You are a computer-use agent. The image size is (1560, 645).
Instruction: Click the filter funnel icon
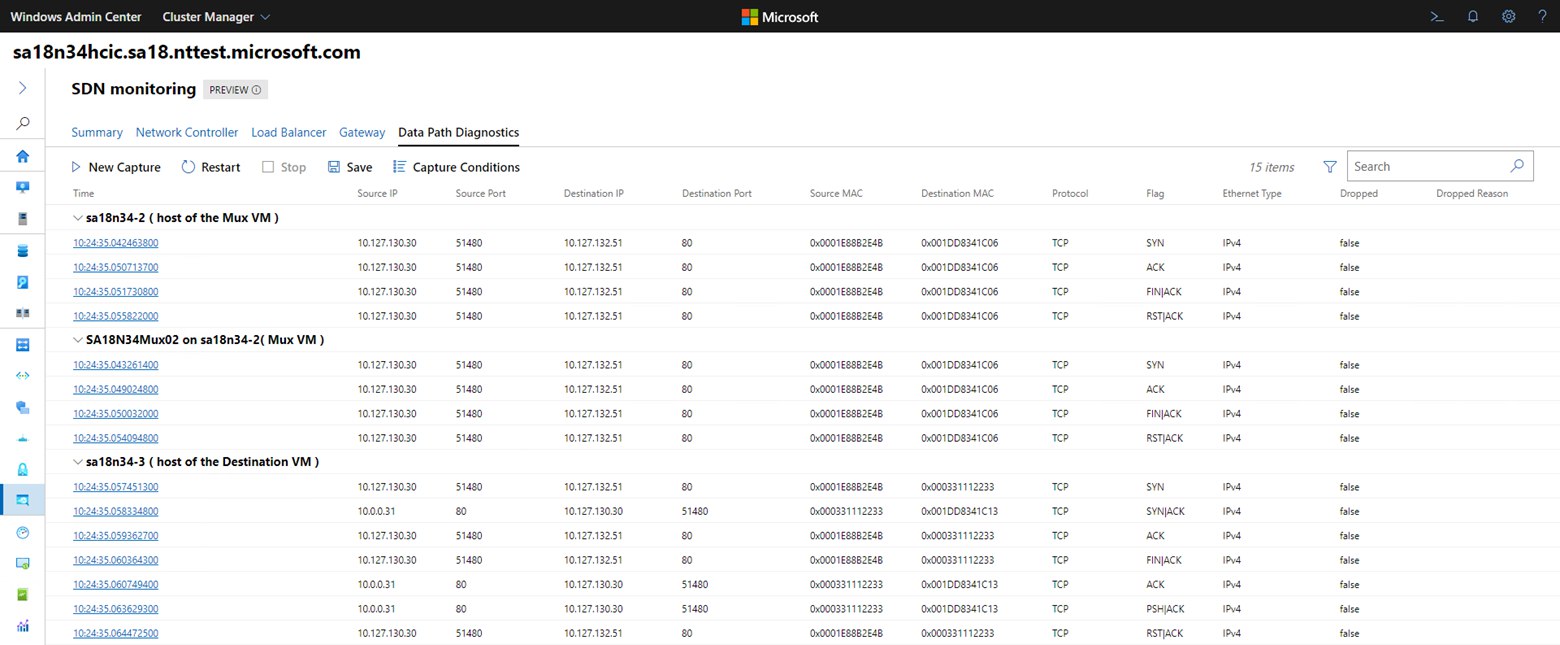point(1329,167)
